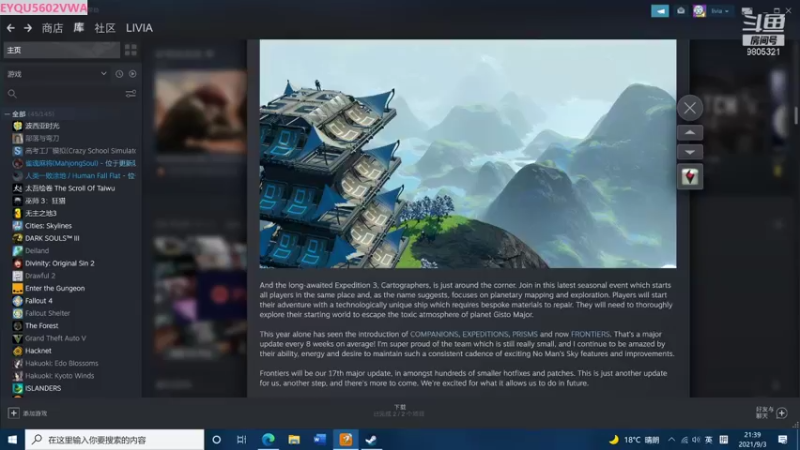This screenshot has height=450, width=800.
Task: Focus the Windows taskbar search box
Action: pyautogui.click(x=114, y=439)
